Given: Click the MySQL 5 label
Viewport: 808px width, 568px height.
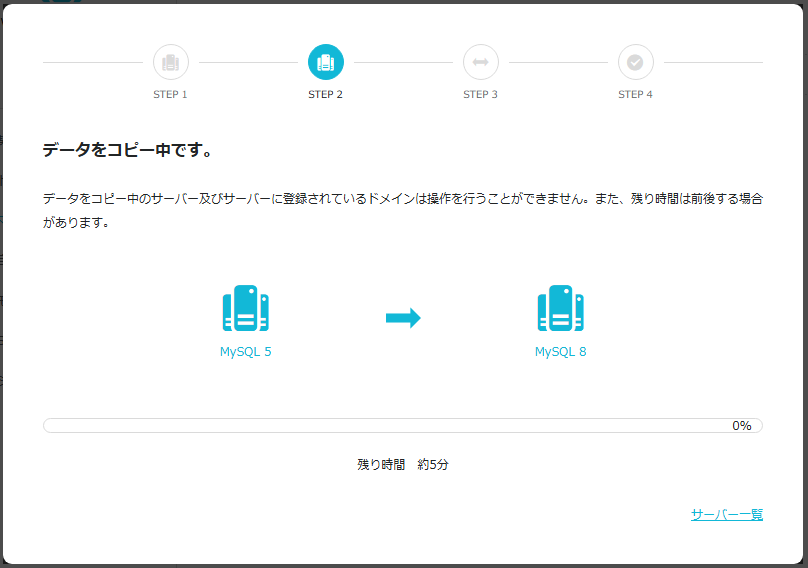Looking at the screenshot, I should click(246, 352).
